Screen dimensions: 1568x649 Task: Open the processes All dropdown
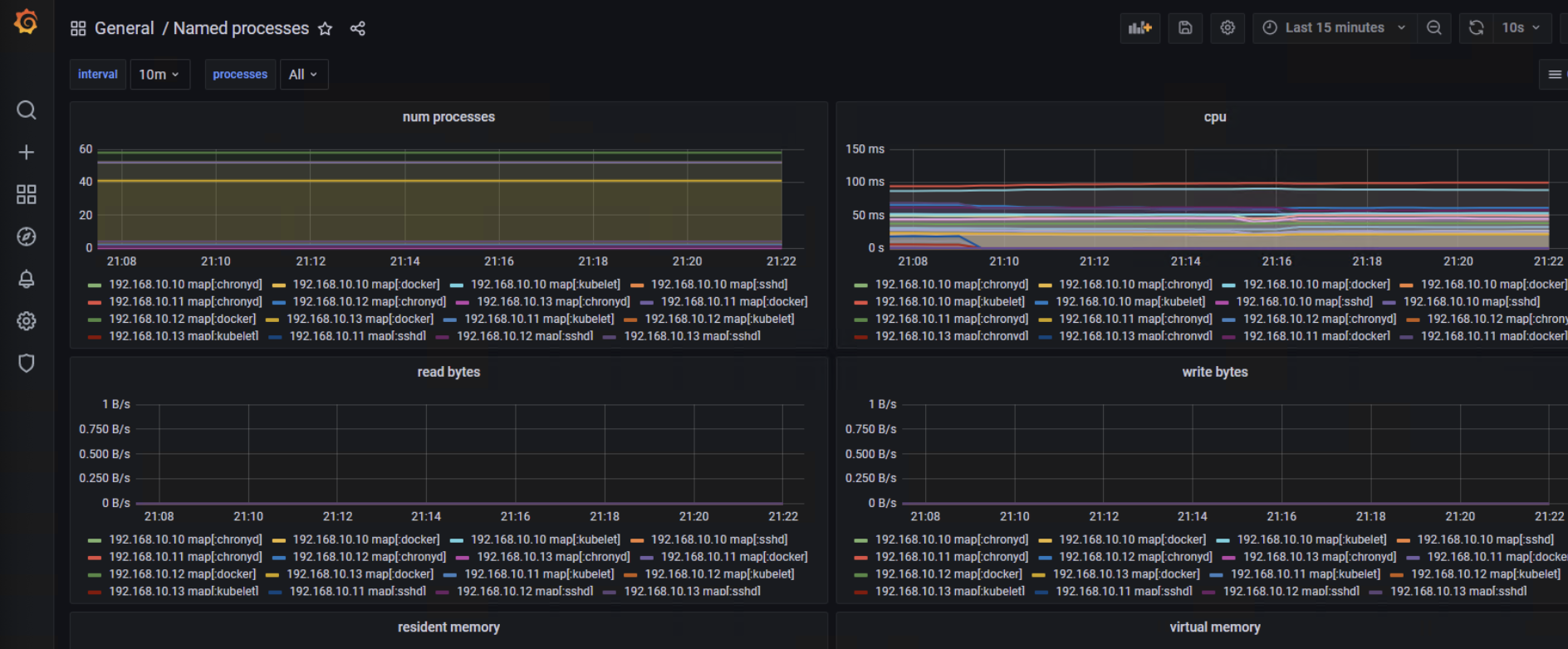pyautogui.click(x=303, y=75)
